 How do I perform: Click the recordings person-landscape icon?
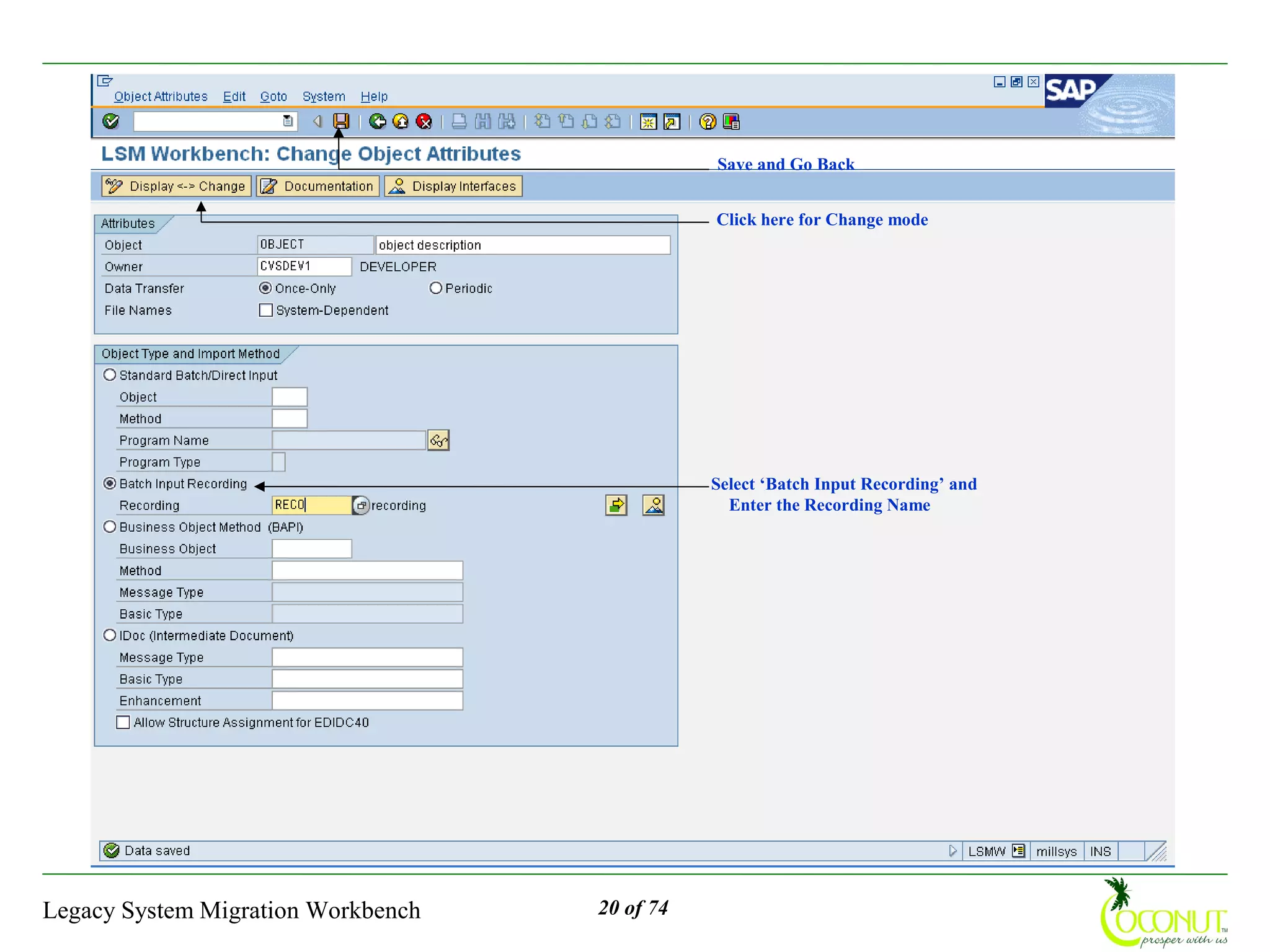point(654,505)
